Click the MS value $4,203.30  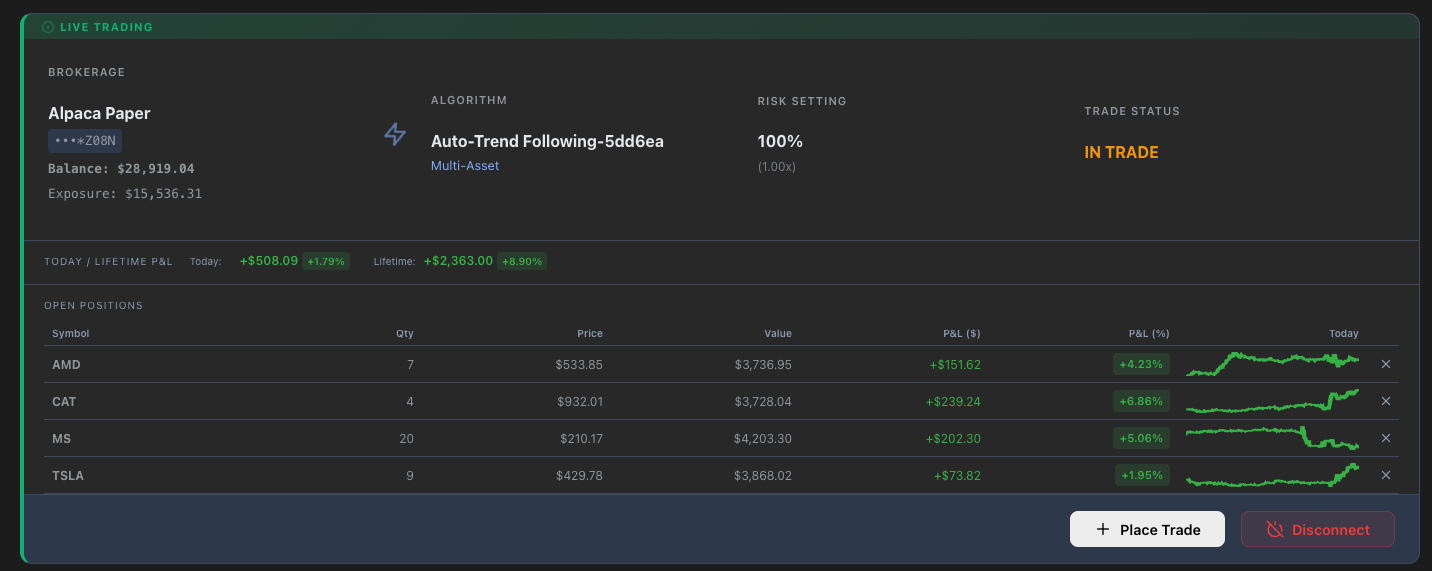click(762, 439)
